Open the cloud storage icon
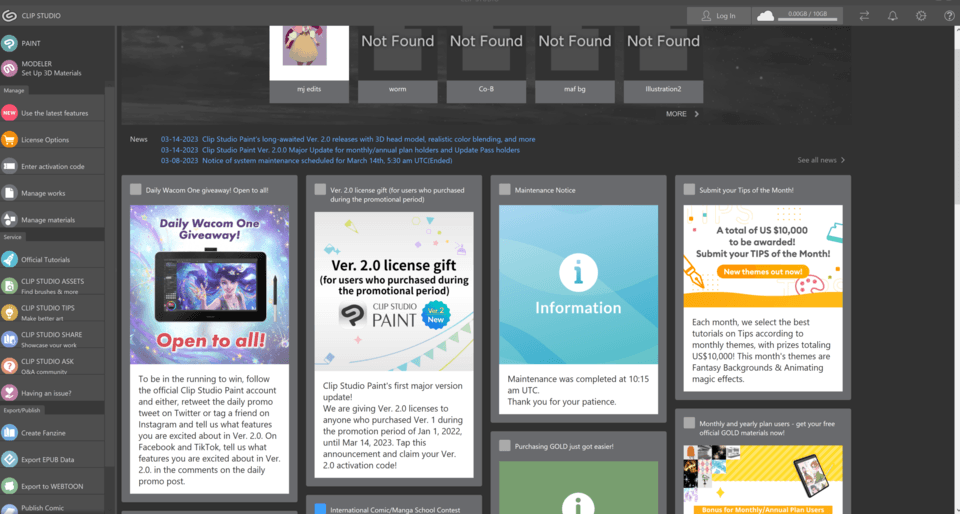 tap(765, 16)
